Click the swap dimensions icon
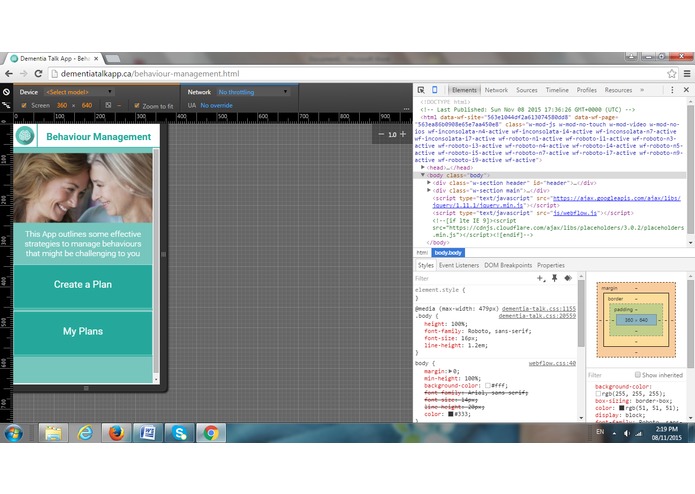Image resolution: width=695 pixels, height=494 pixels. (x=108, y=105)
